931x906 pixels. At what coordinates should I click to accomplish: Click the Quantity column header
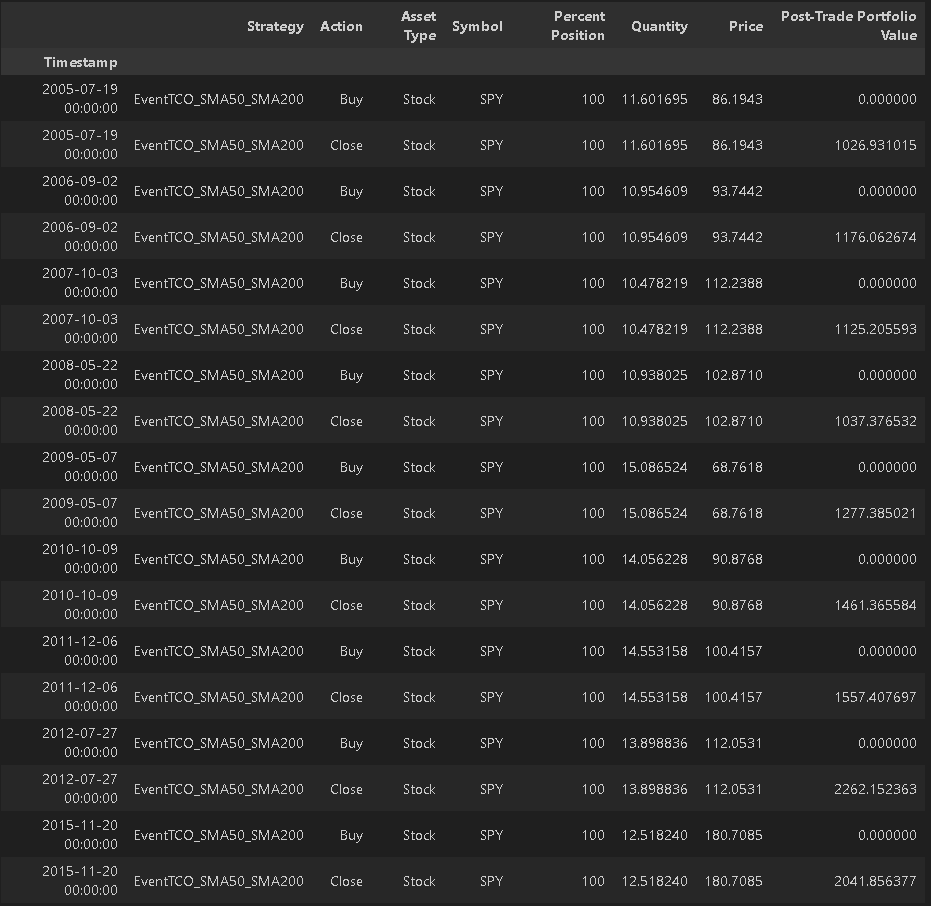659,26
